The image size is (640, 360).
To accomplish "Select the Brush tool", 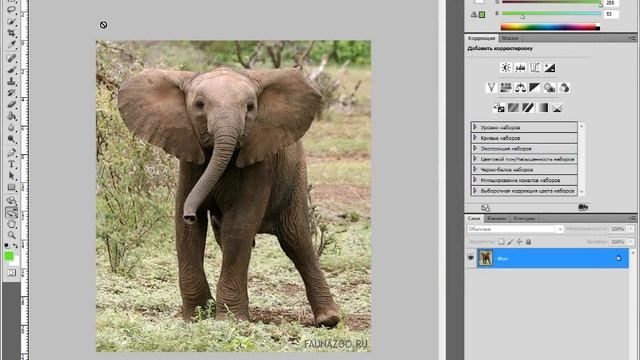I will (11, 70).
